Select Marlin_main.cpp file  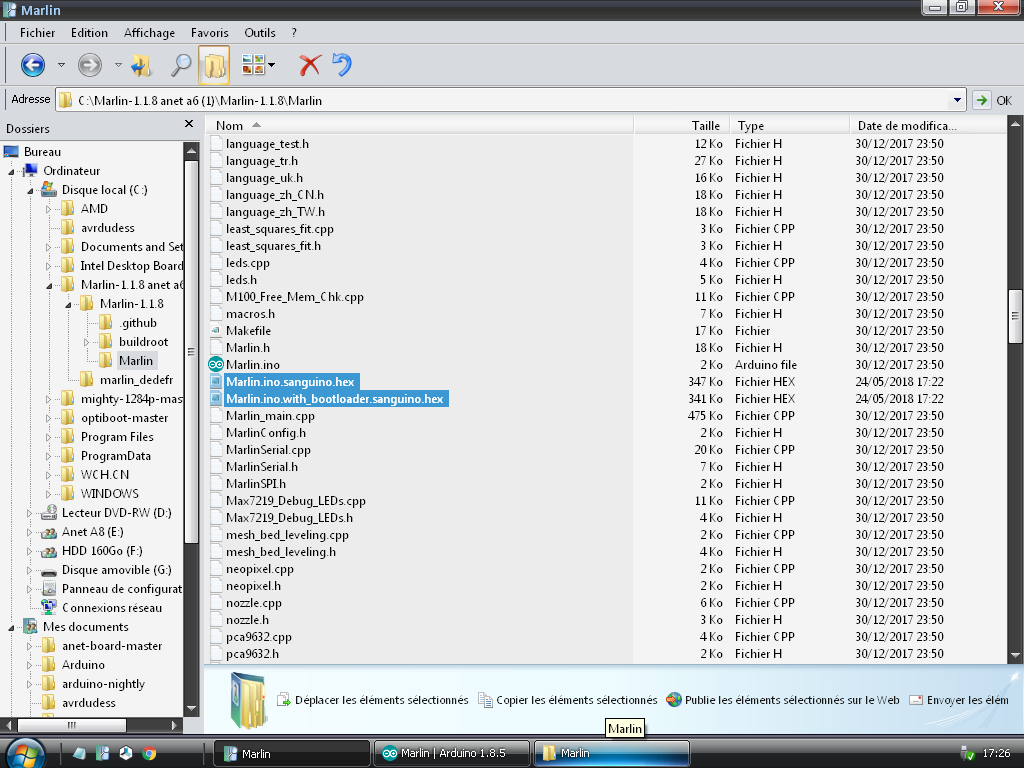270,415
